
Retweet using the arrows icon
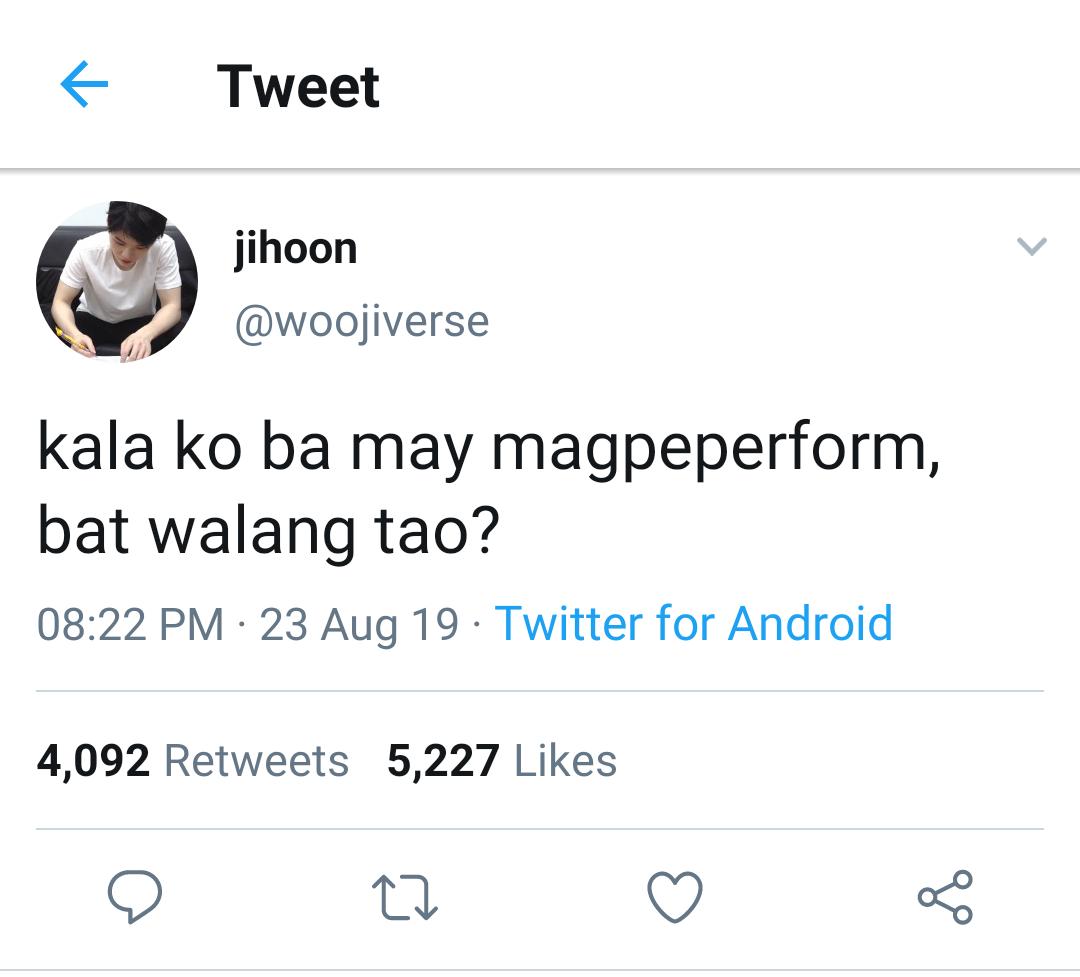click(404, 897)
